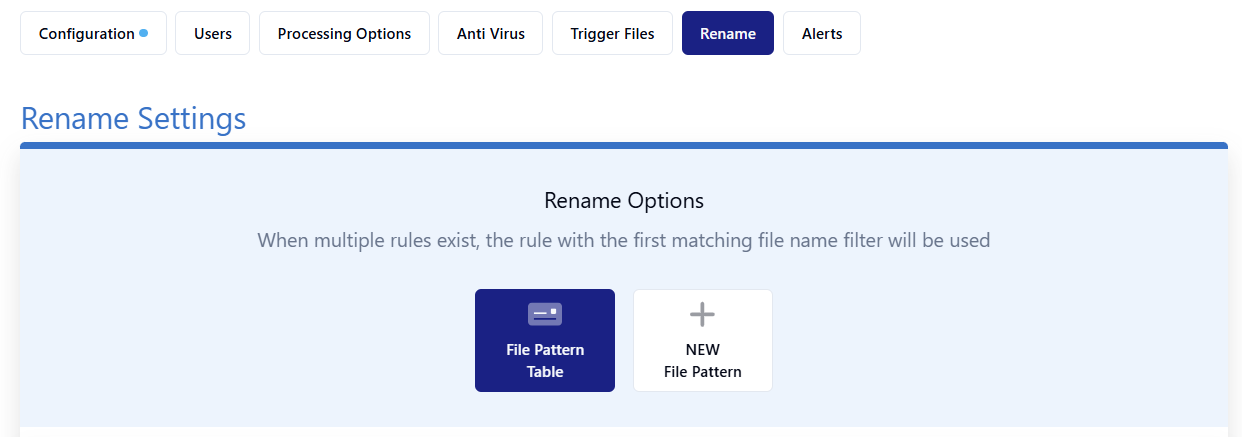Click the white strip below Rename Options panel
The width and height of the screenshot is (1242, 437).
(x=624, y=432)
